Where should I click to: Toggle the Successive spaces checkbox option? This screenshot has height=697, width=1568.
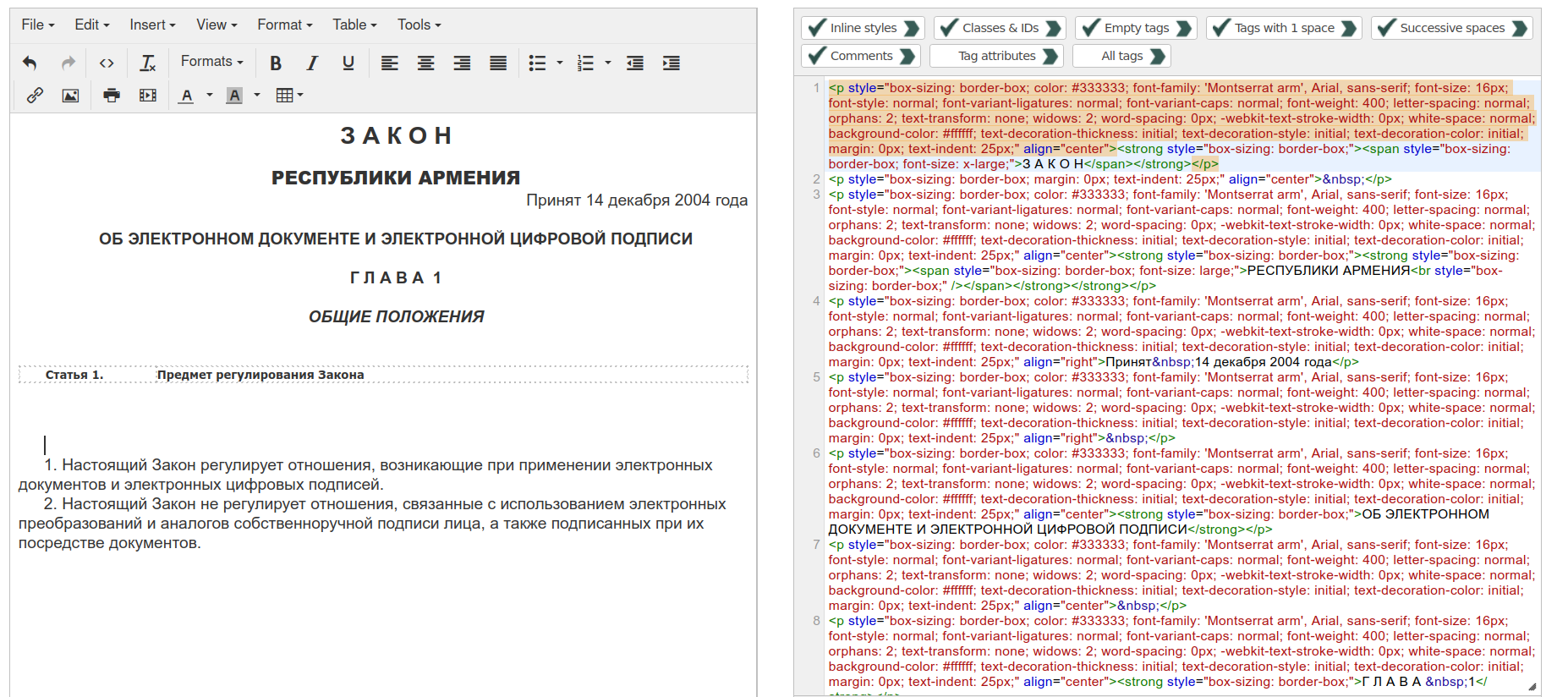tap(1451, 28)
